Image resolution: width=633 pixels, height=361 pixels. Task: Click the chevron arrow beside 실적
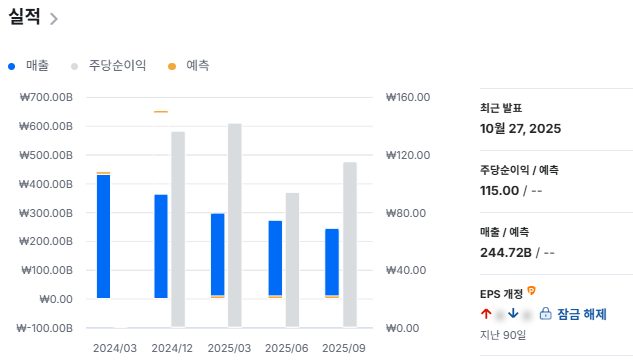(54, 19)
